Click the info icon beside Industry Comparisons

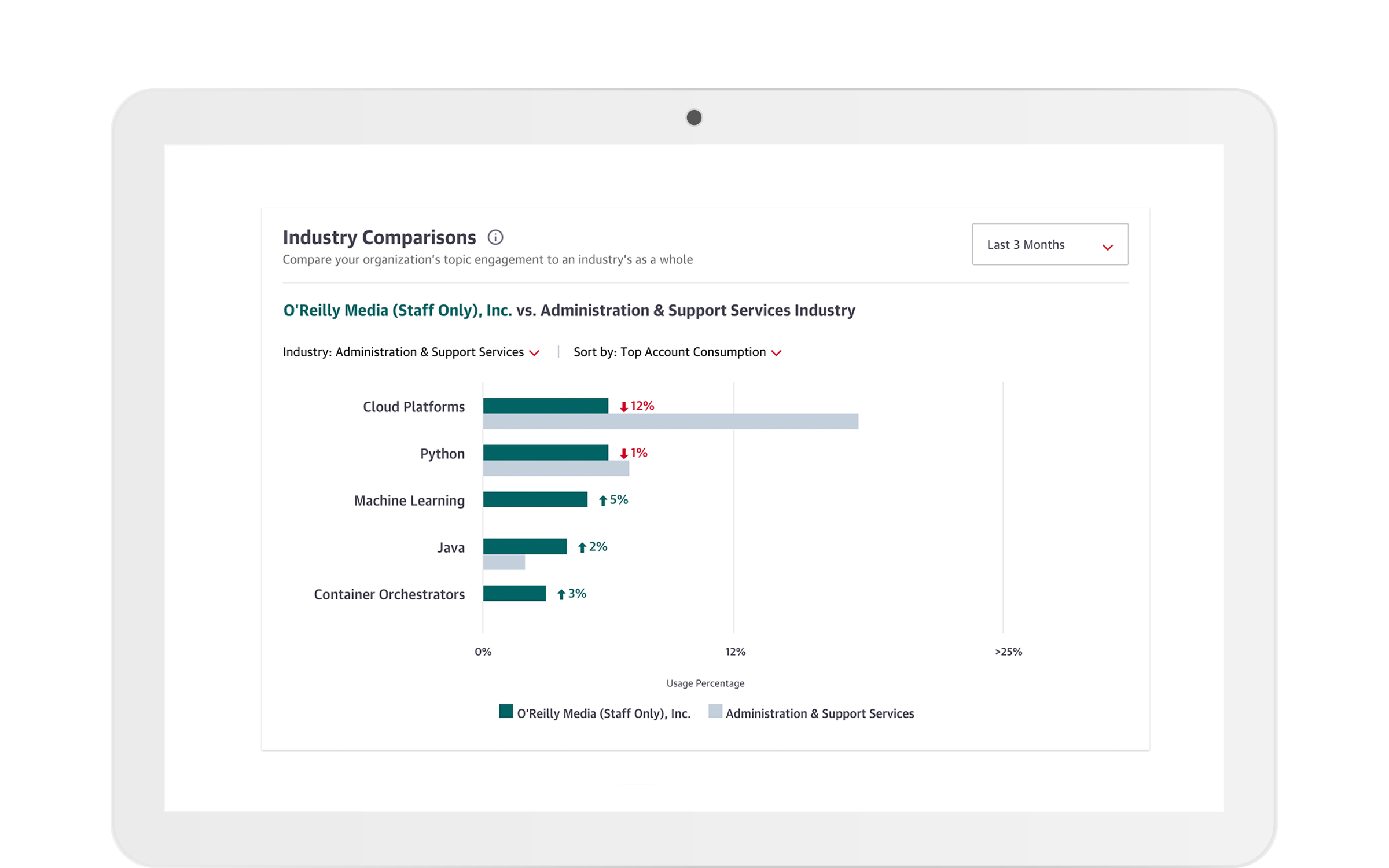click(495, 237)
